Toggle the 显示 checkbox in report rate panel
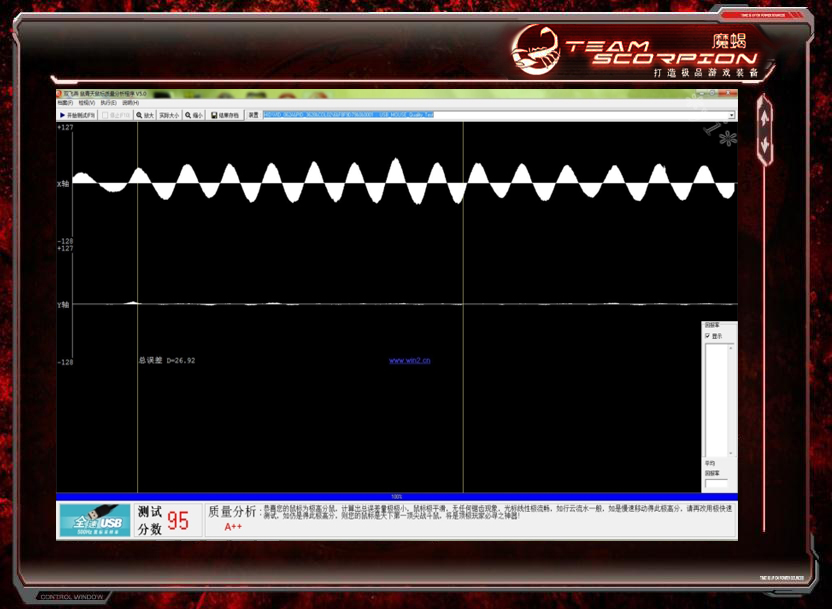Viewport: 832px width, 609px height. coord(707,336)
